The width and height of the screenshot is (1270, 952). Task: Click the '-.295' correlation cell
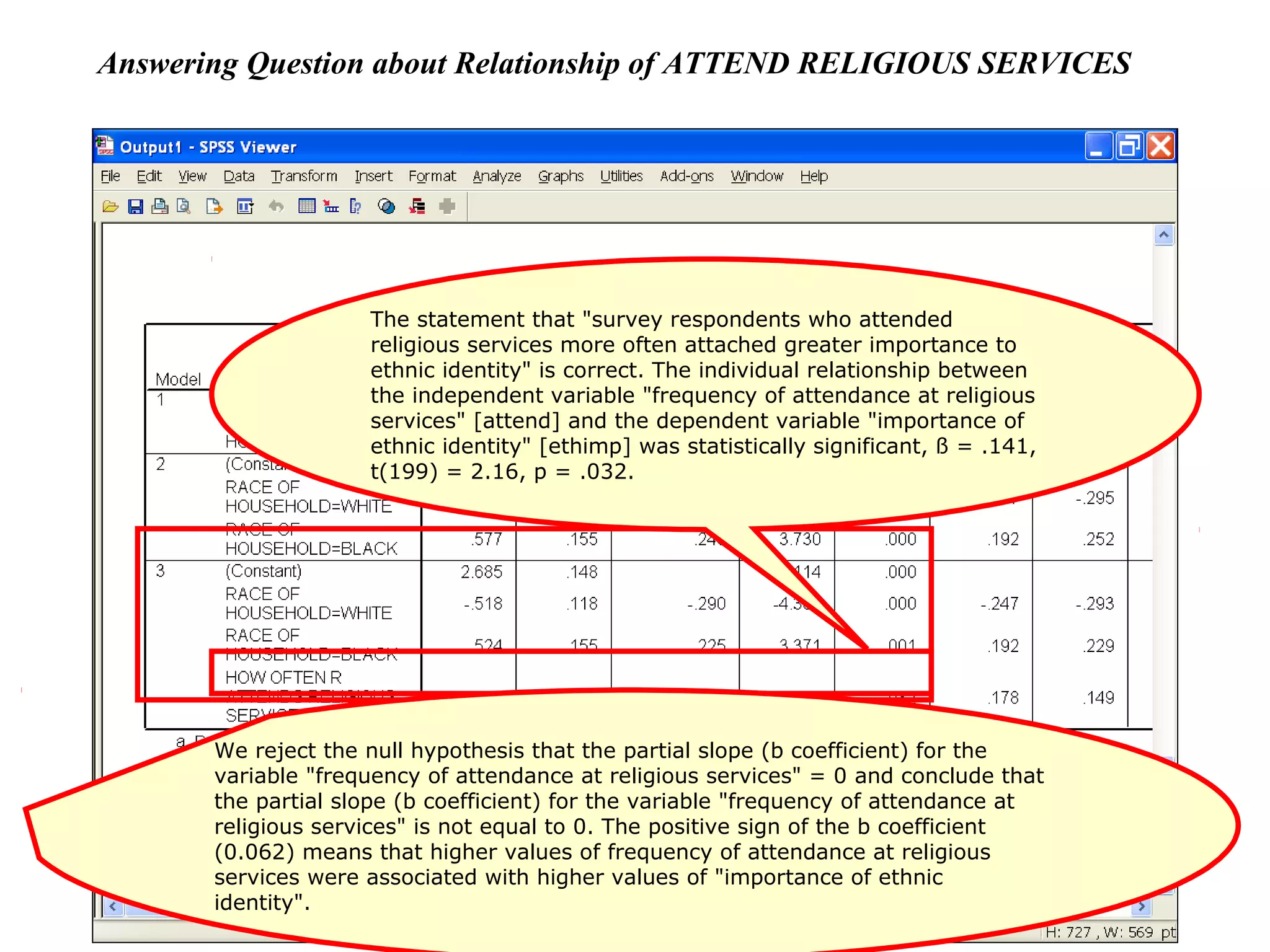[x=1095, y=498]
